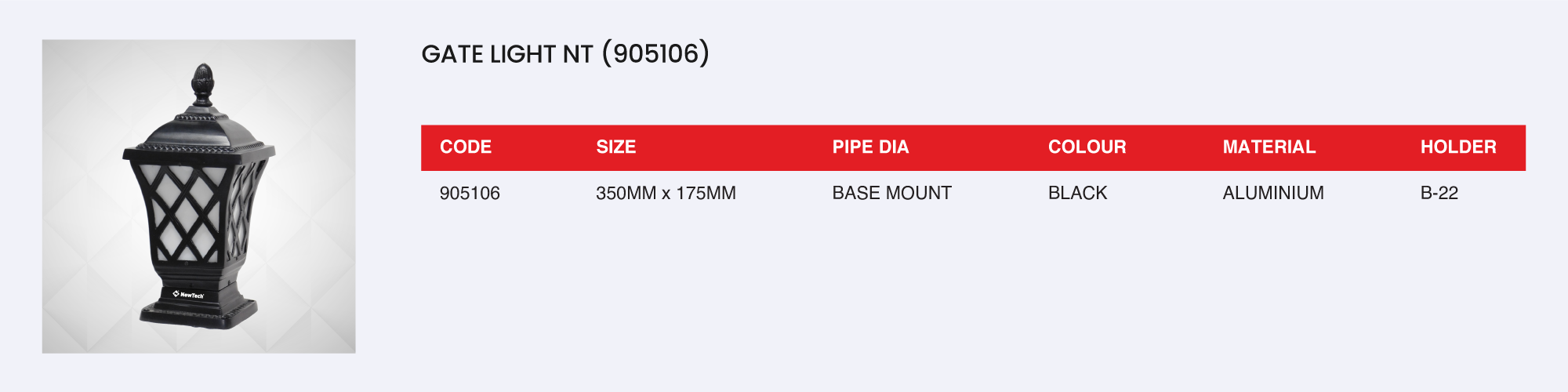Click the NewTech logo on the lamp
1568x392 pixels.
coord(188,295)
